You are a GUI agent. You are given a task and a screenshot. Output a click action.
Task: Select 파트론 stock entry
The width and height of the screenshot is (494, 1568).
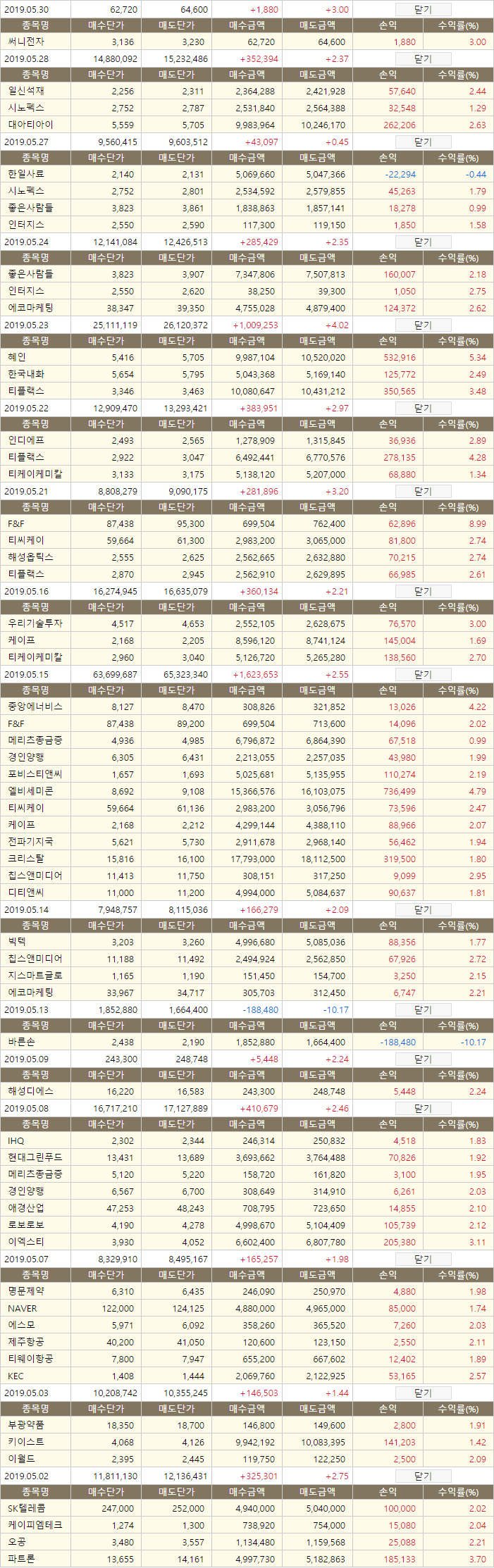[21, 1559]
